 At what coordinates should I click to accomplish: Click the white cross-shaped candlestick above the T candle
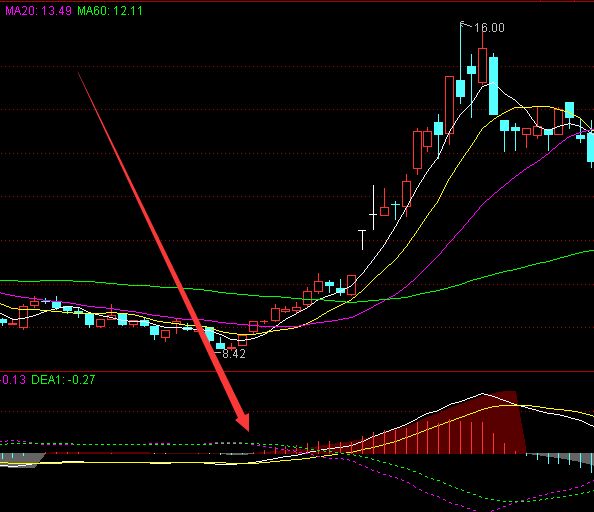pos(374,208)
